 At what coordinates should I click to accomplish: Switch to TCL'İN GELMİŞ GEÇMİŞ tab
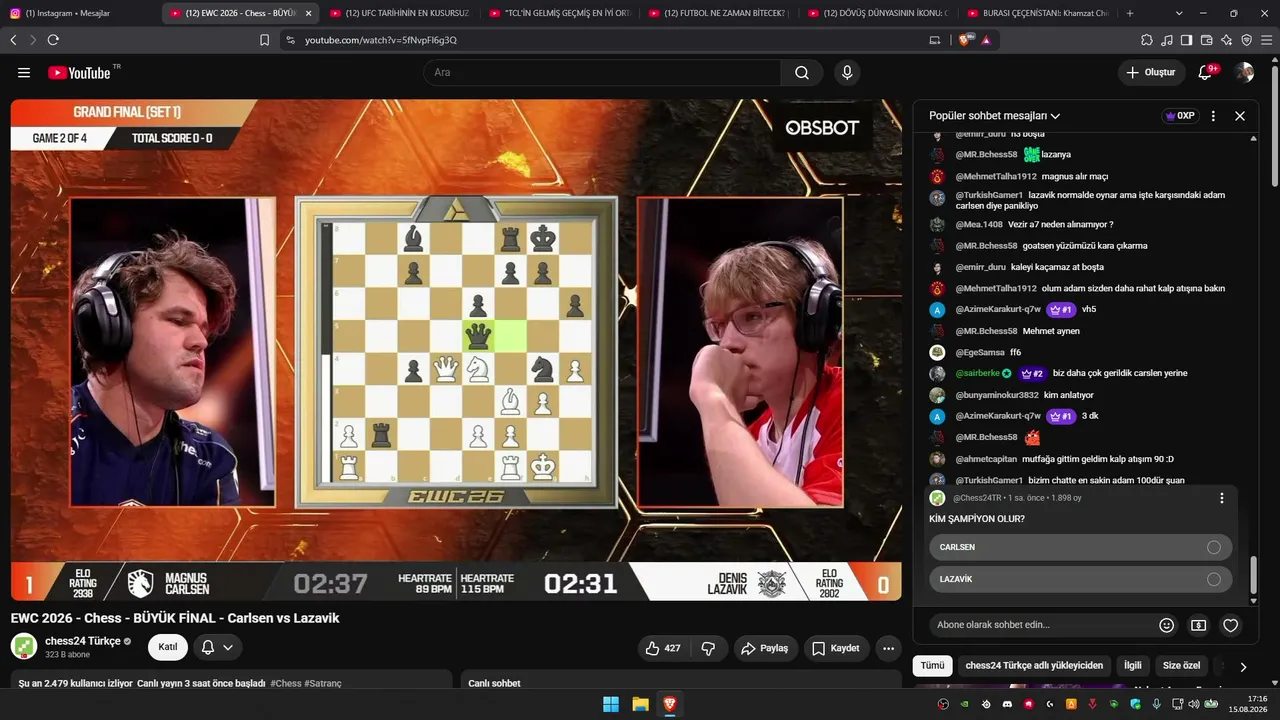click(x=560, y=13)
